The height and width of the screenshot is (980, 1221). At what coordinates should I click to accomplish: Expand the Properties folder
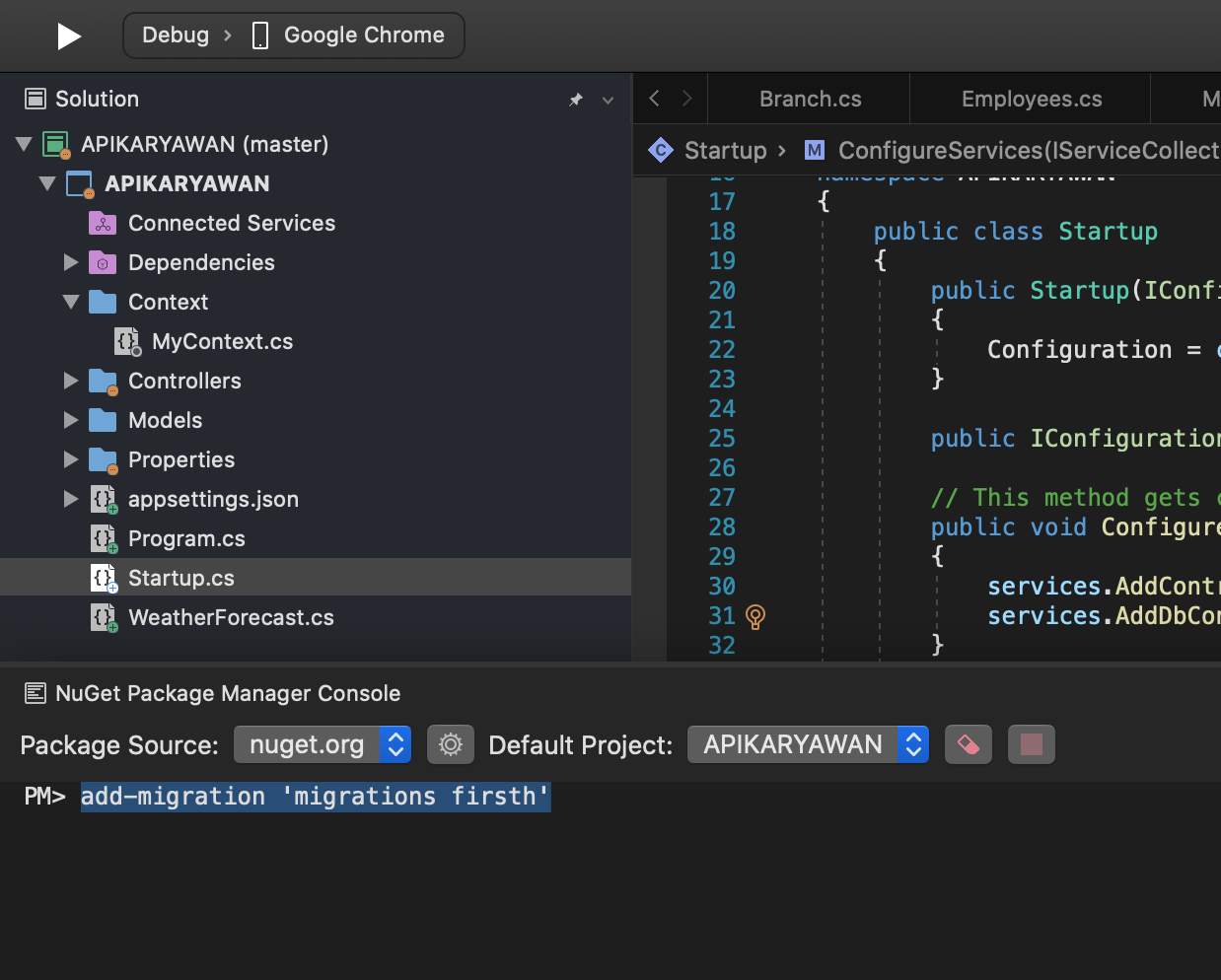(71, 459)
